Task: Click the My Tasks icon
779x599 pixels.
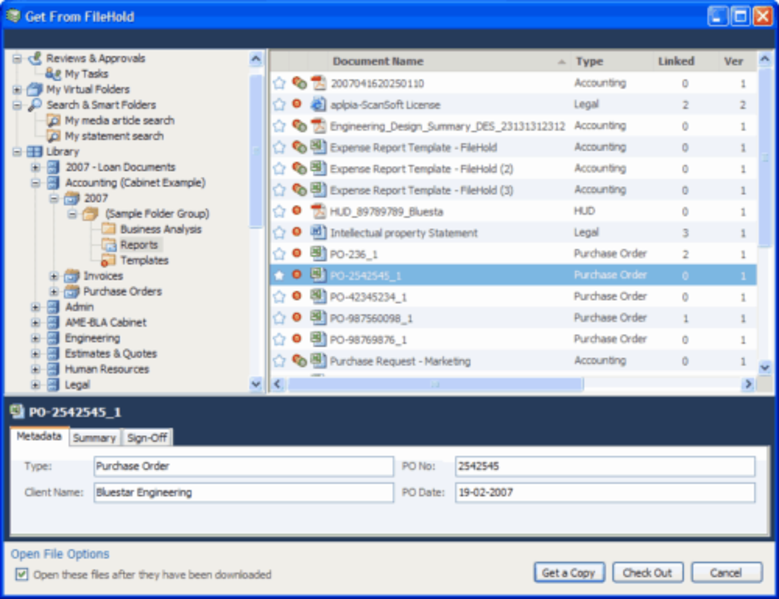Action: coord(54,74)
